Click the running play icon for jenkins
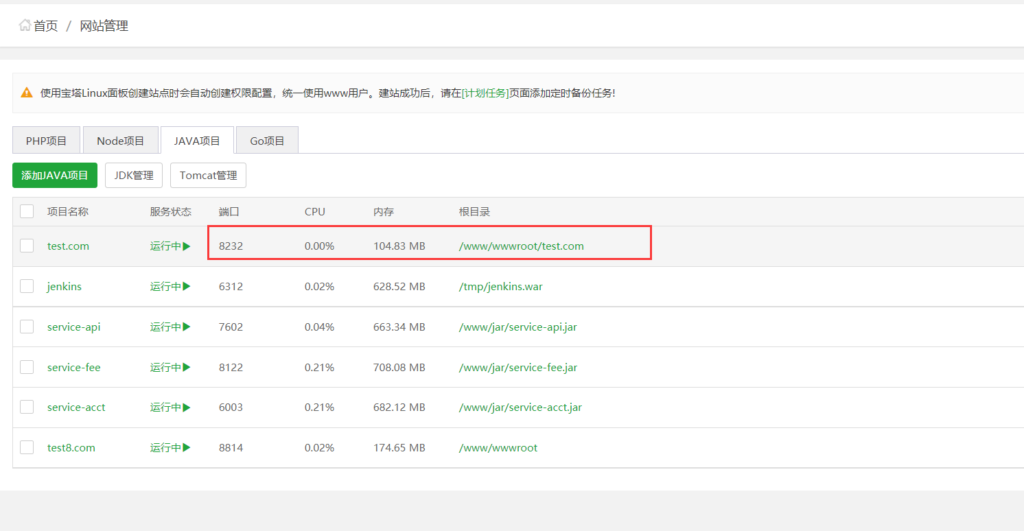The width and height of the screenshot is (1024, 531). [187, 287]
